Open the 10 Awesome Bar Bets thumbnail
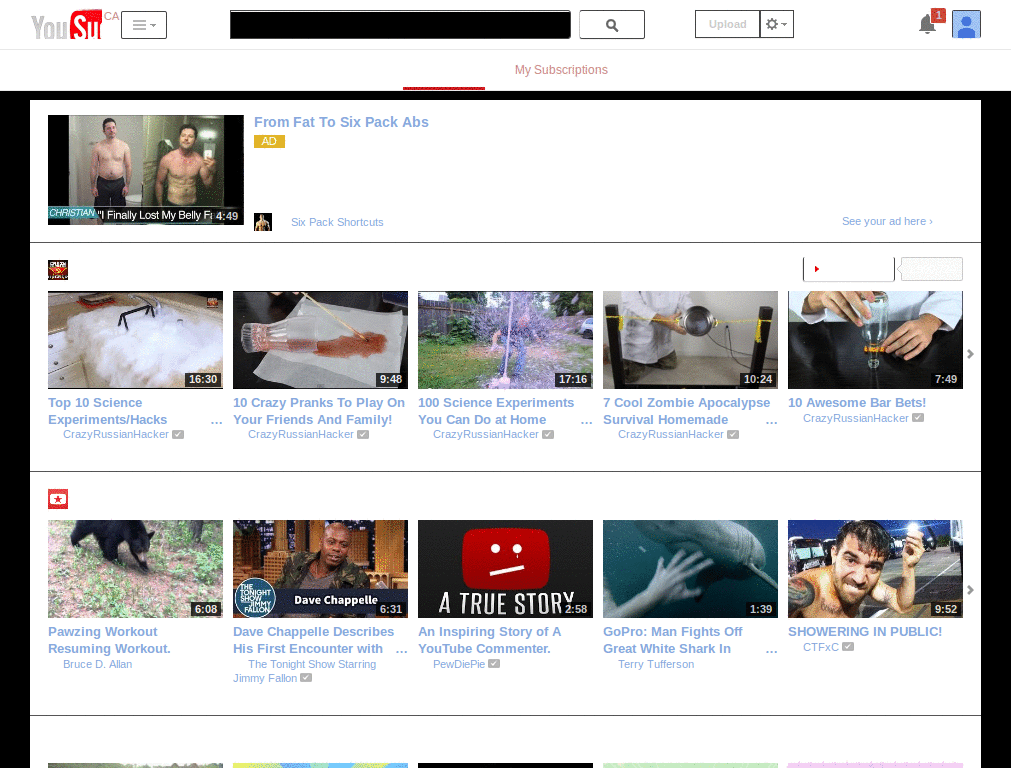This screenshot has width=1024, height=768. (x=875, y=340)
